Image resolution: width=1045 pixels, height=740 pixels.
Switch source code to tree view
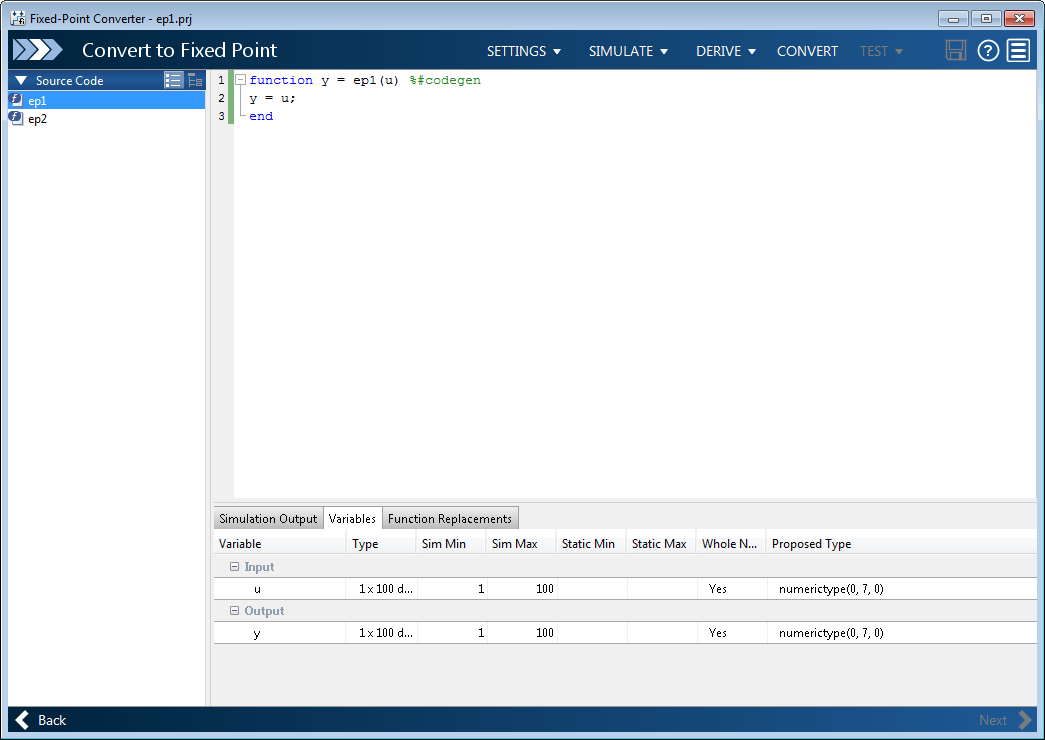tap(195, 80)
